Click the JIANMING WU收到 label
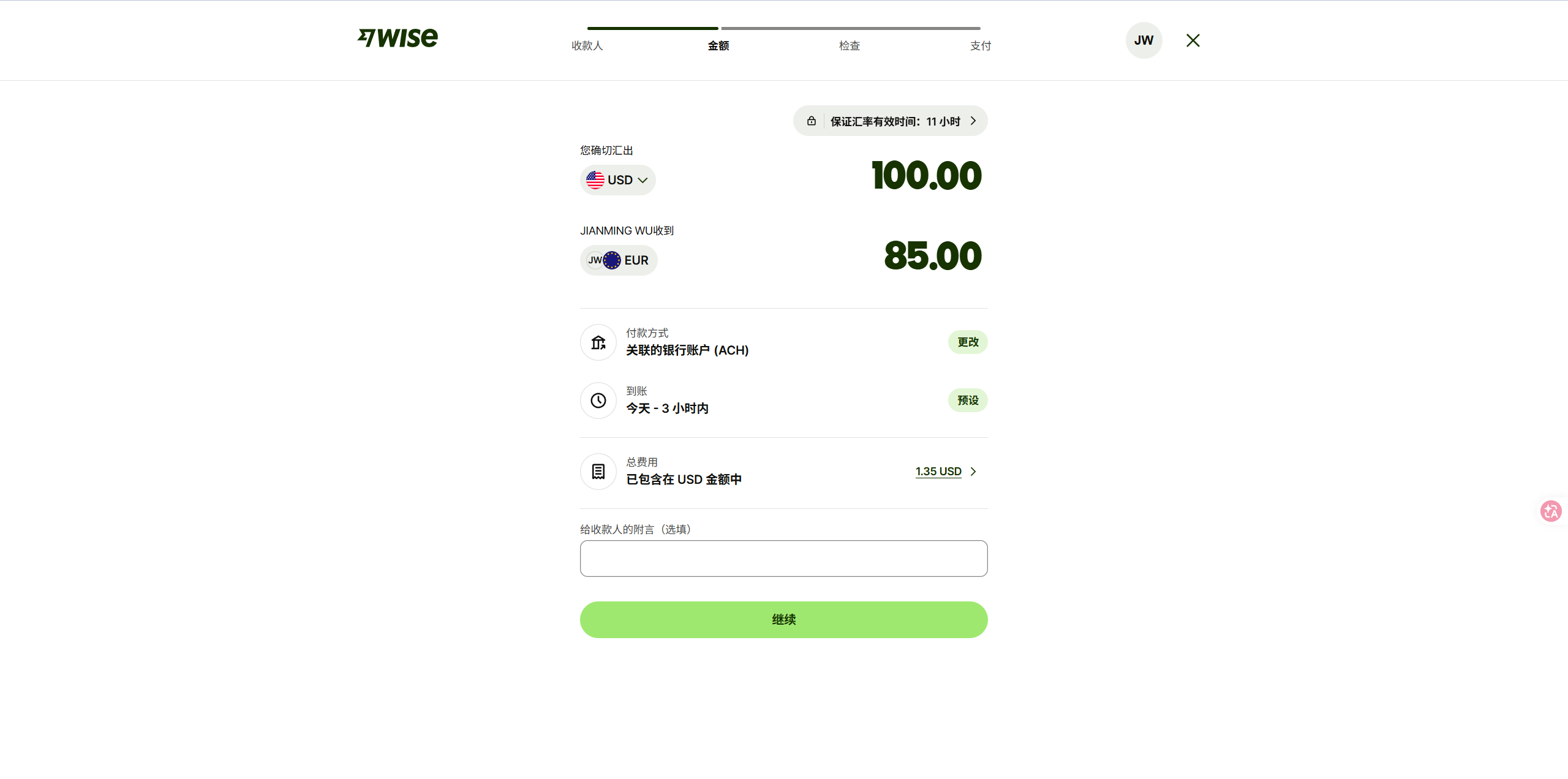1568x779 pixels. click(x=627, y=231)
